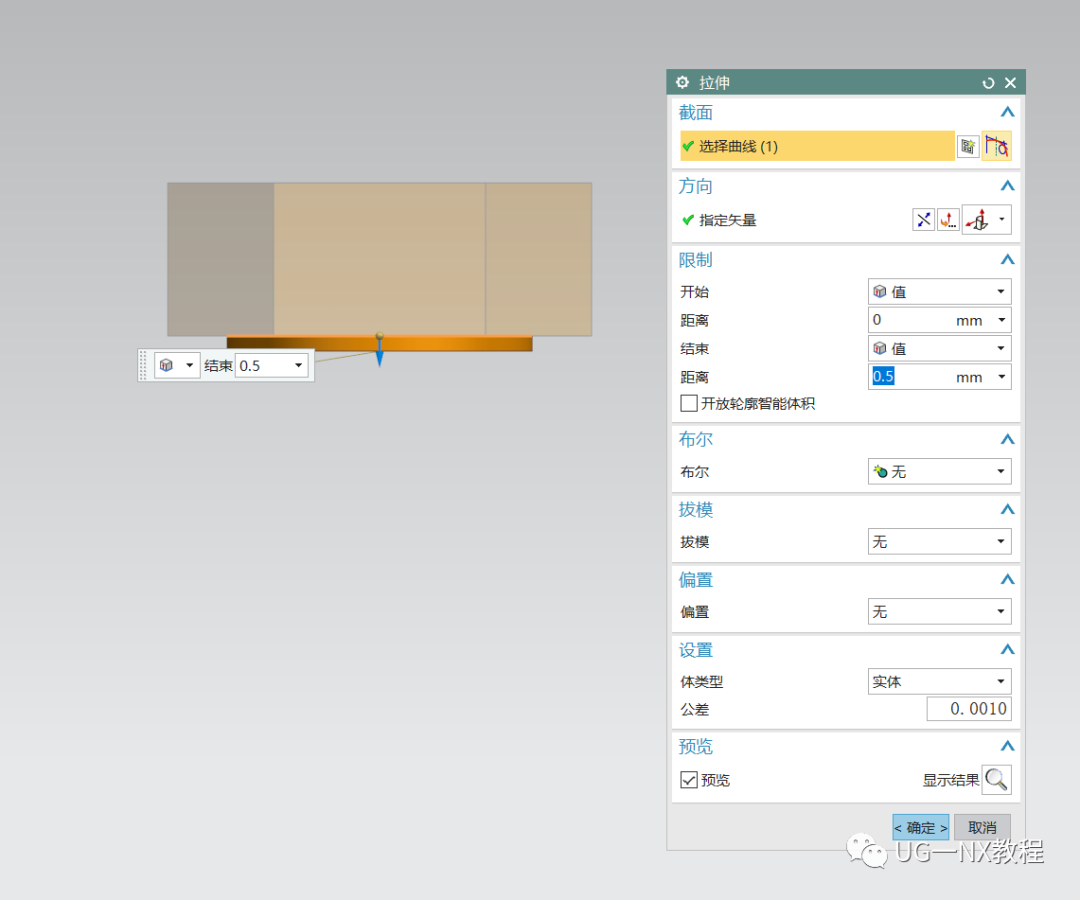
Task: Click the 确定 button
Action: [921, 827]
